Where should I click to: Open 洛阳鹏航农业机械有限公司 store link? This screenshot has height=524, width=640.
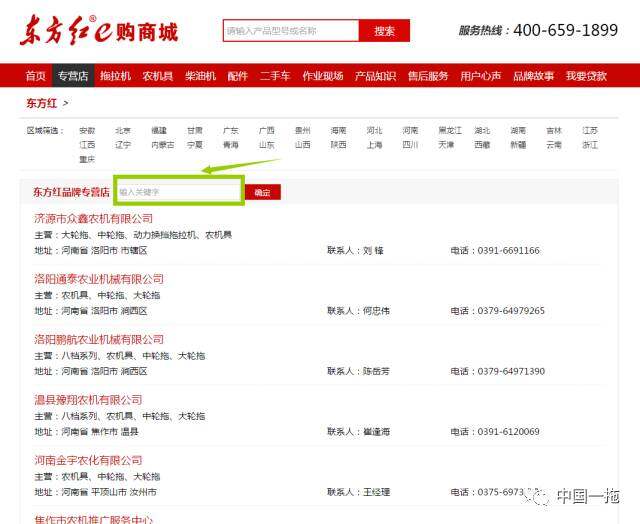(99, 340)
